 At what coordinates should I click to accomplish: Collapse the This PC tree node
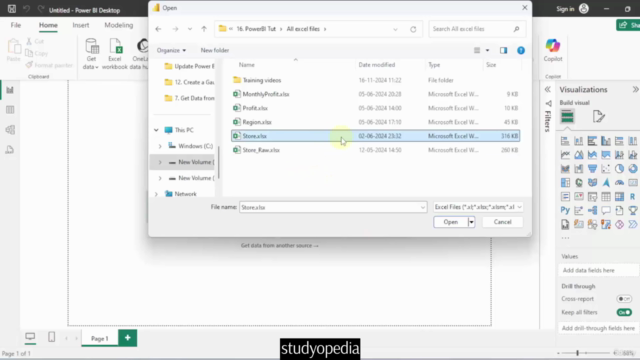coord(156,130)
